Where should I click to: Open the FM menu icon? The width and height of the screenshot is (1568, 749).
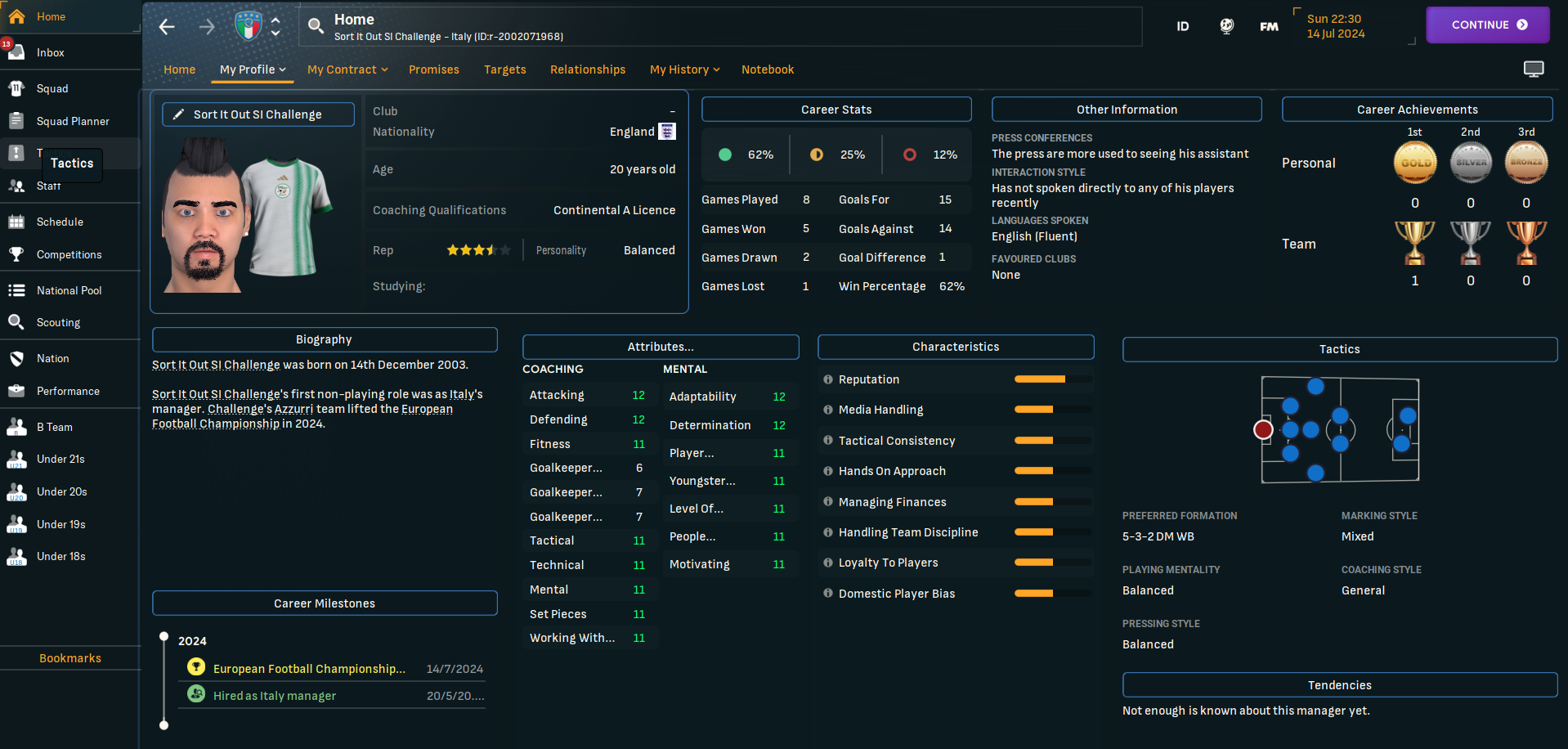point(1269,26)
